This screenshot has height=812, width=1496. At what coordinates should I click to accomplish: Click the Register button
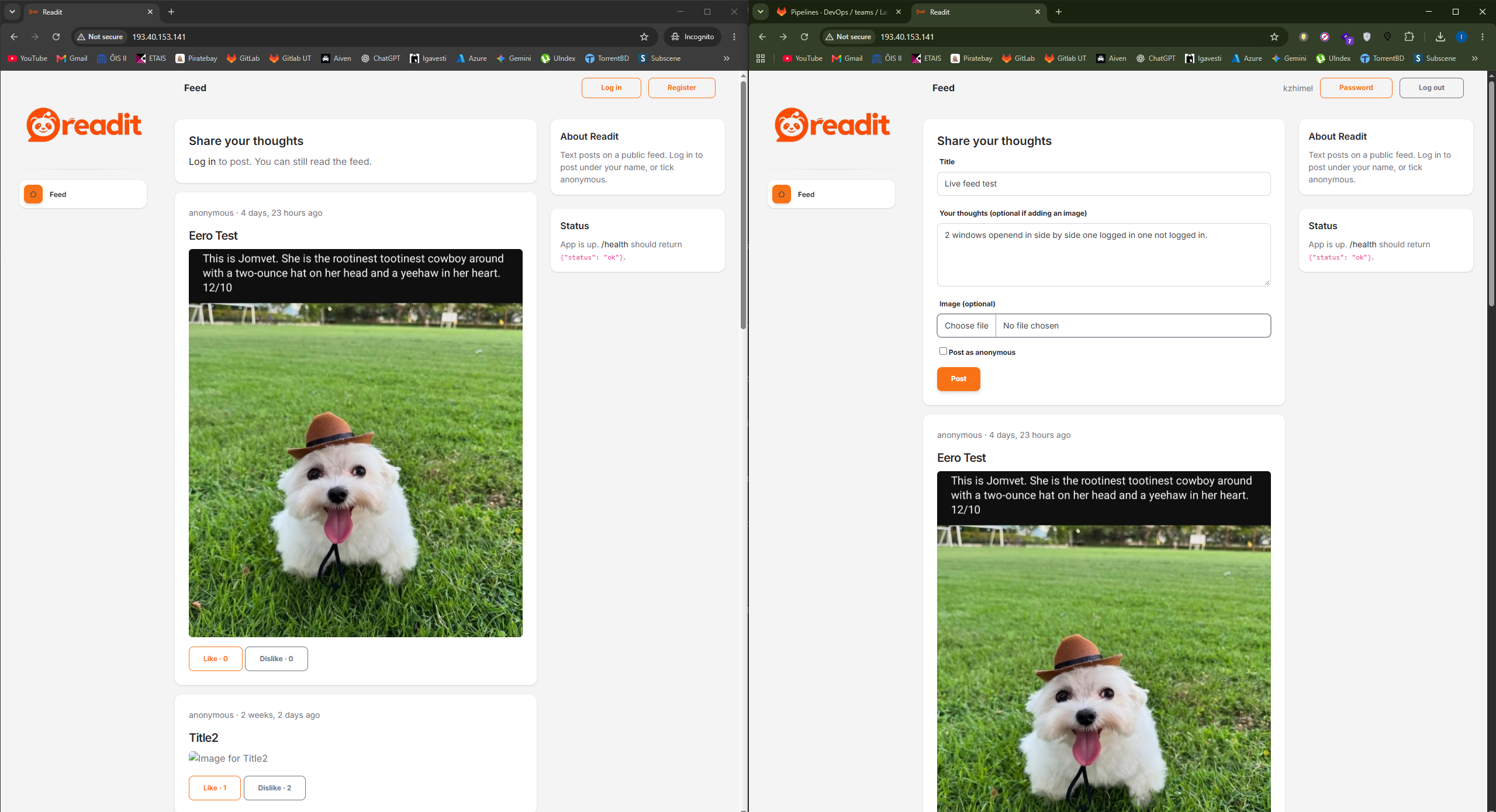(x=682, y=88)
